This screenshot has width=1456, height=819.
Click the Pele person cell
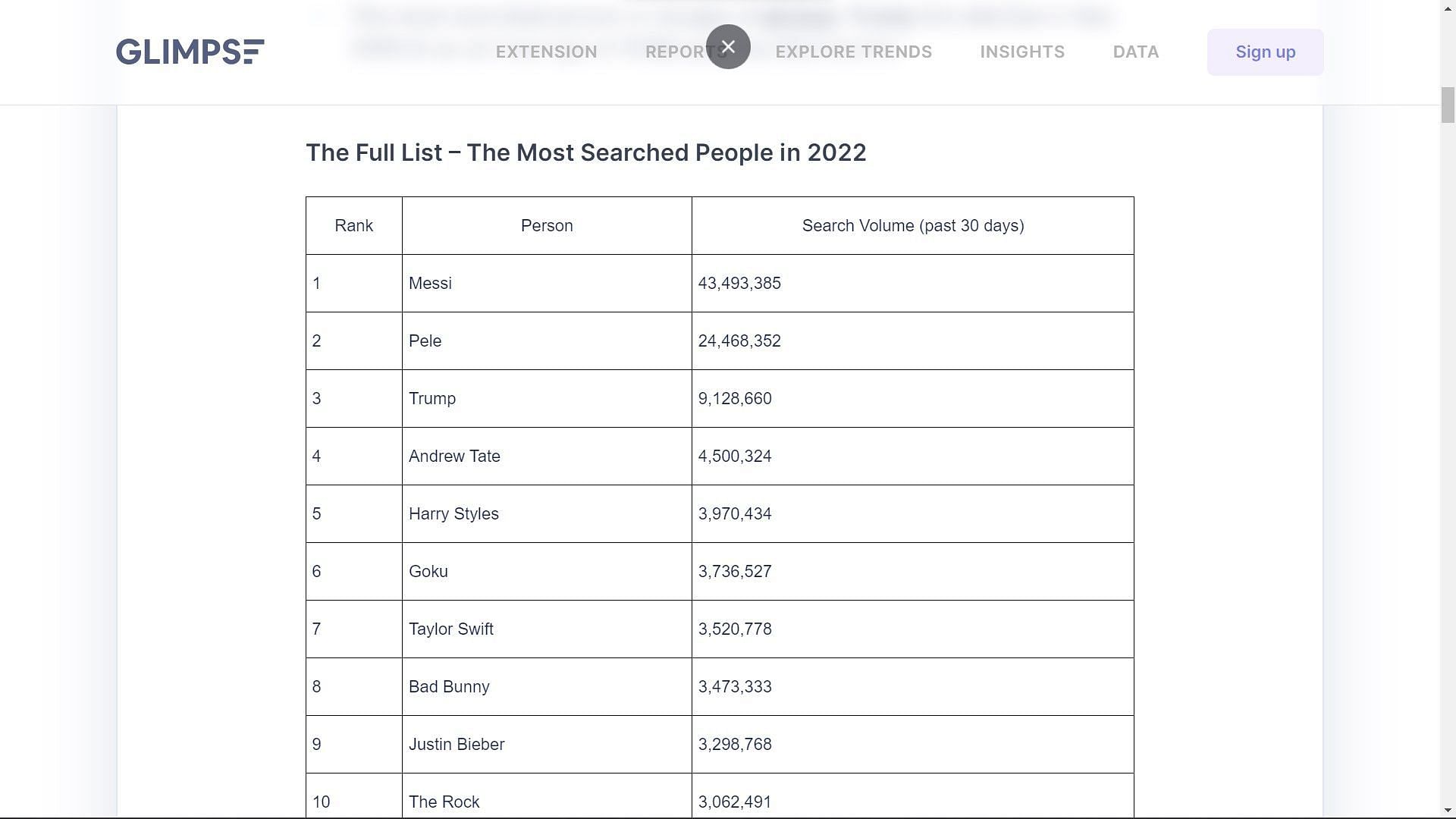(547, 341)
